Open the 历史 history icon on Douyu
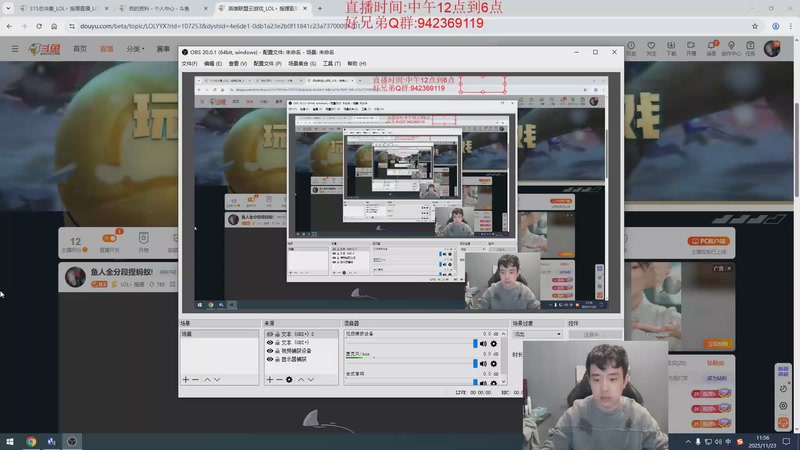800x450 pixels. [x=631, y=48]
